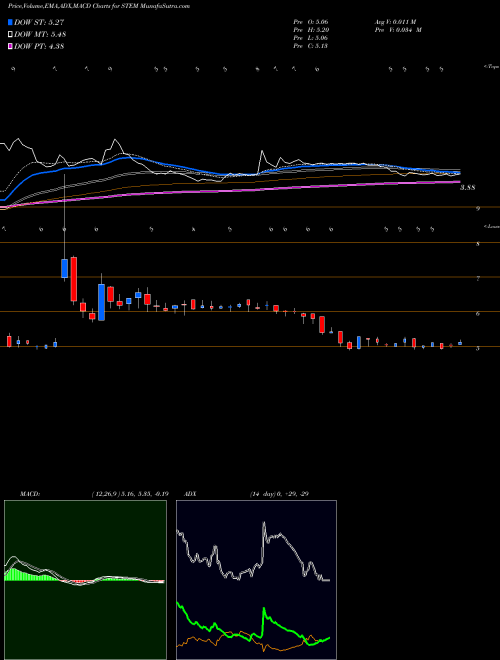This screenshot has width=500, height=660.
Task: Click the price axis label 7
Action: 478,278
